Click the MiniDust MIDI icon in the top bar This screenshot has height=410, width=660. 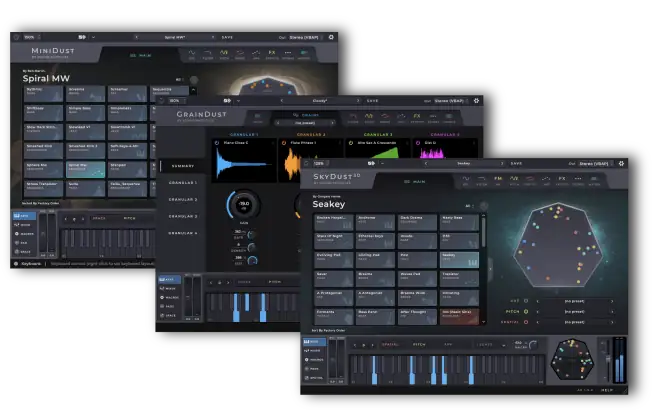(x=82, y=37)
